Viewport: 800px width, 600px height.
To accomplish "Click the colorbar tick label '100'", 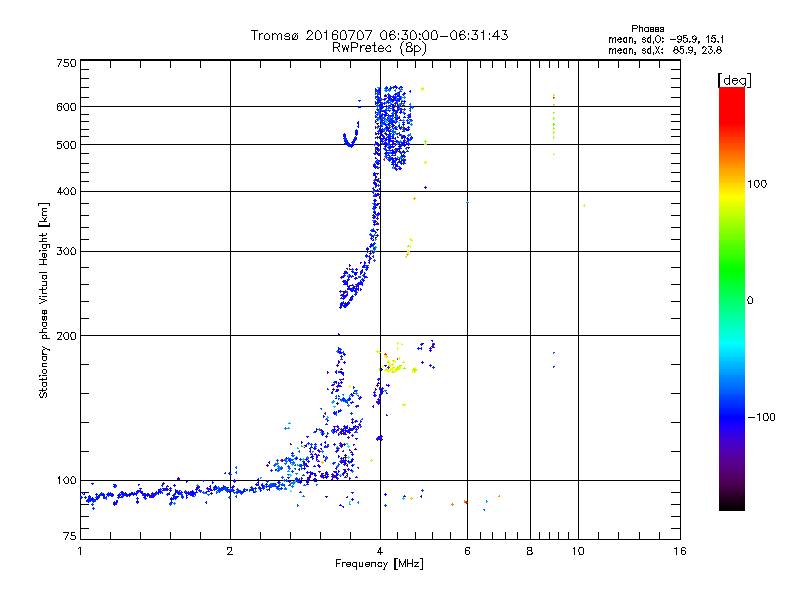I will point(757,184).
